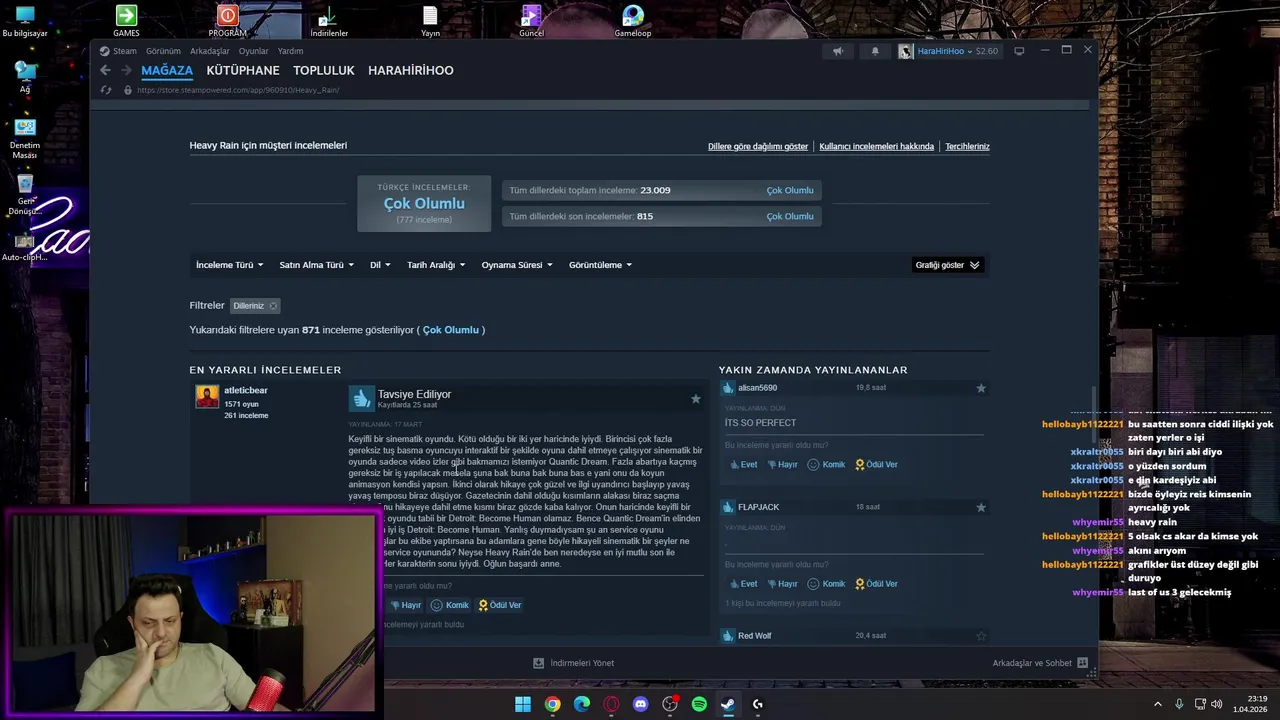Click the award star on atleticbear's review

[x=696, y=399]
